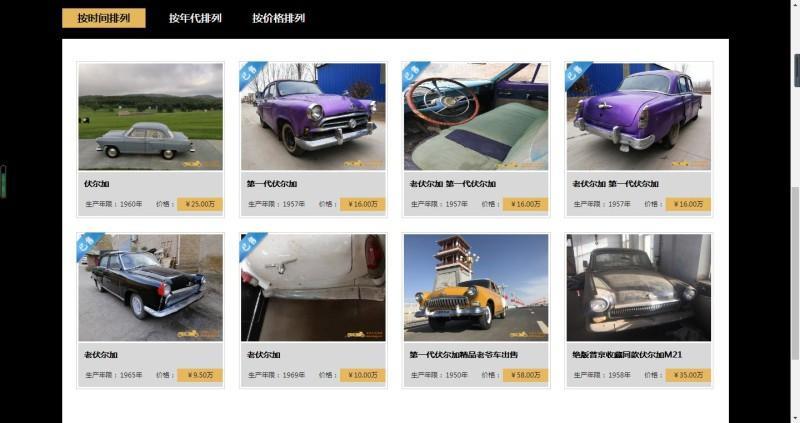Select the 按时间排列 sort tab
Screen dimensions: 800x423
pyautogui.click(x=104, y=18)
